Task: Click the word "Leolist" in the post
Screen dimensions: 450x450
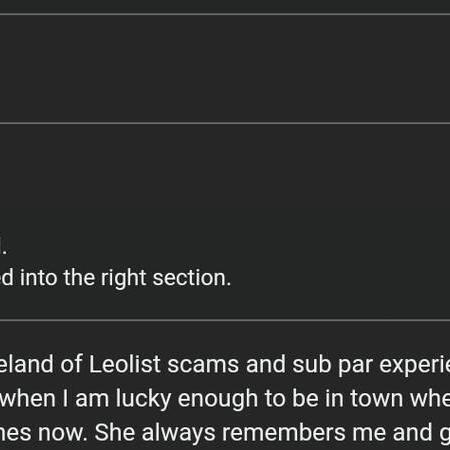Action: [125, 364]
